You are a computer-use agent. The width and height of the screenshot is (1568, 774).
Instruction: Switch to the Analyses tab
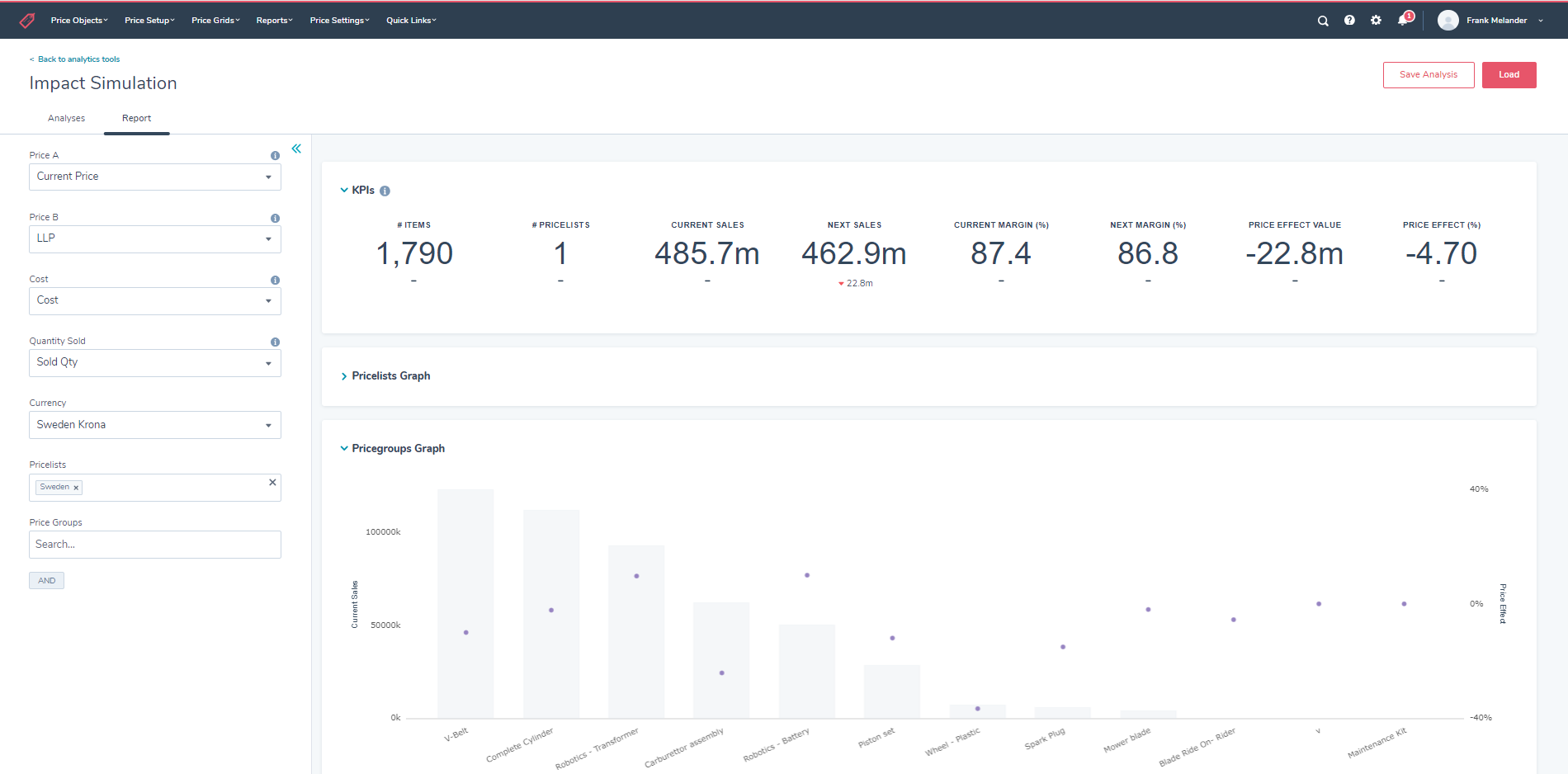66,119
